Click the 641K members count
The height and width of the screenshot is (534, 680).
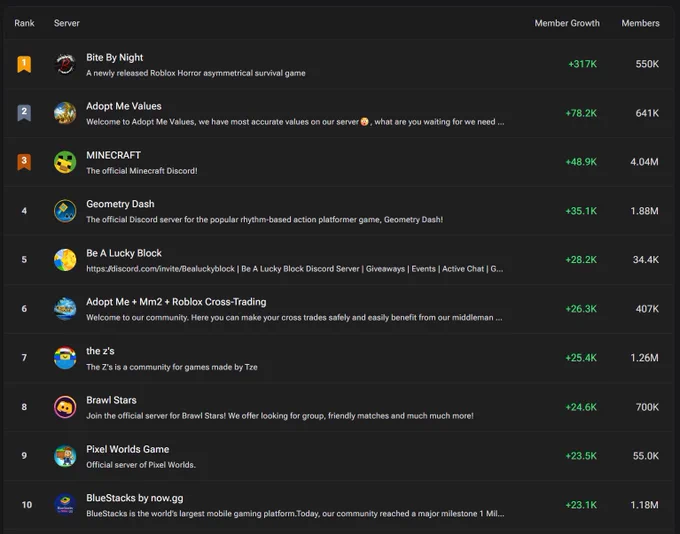tap(647, 113)
